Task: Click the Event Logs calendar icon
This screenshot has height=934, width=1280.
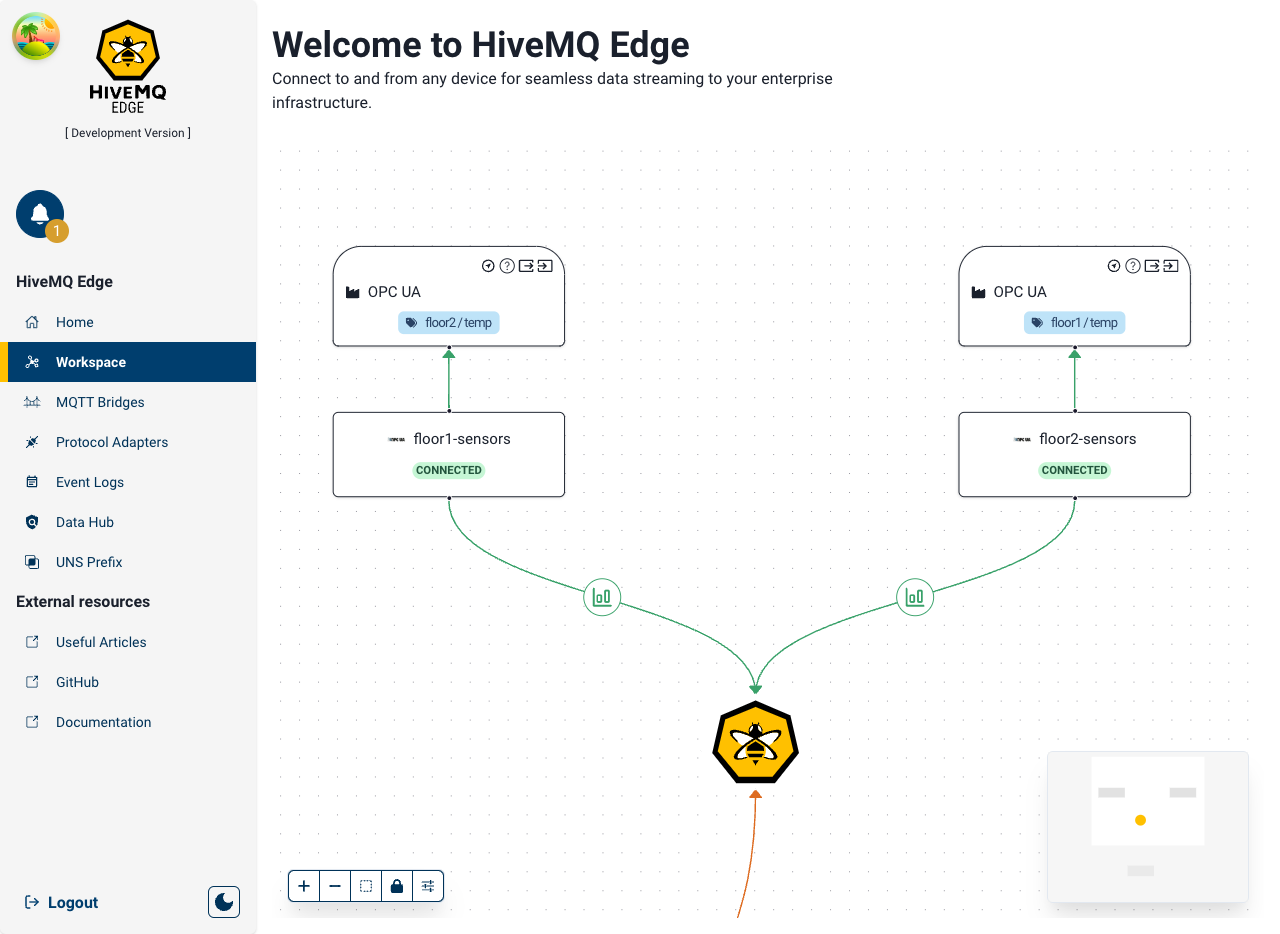Action: click(x=32, y=482)
